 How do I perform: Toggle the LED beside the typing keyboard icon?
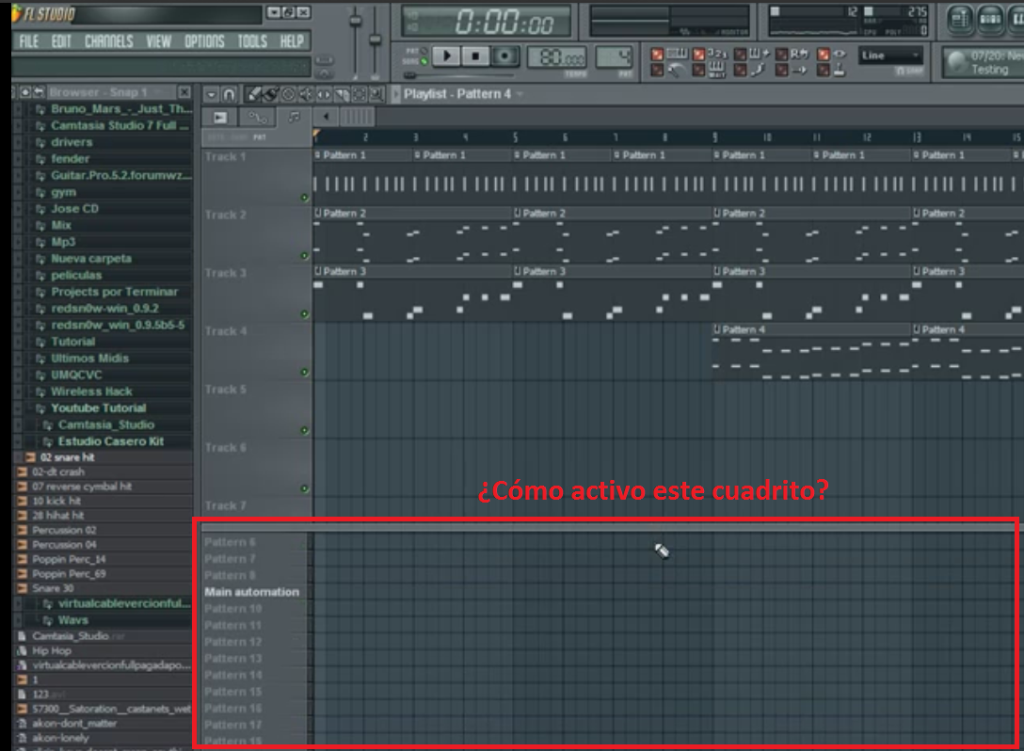[x=657, y=54]
